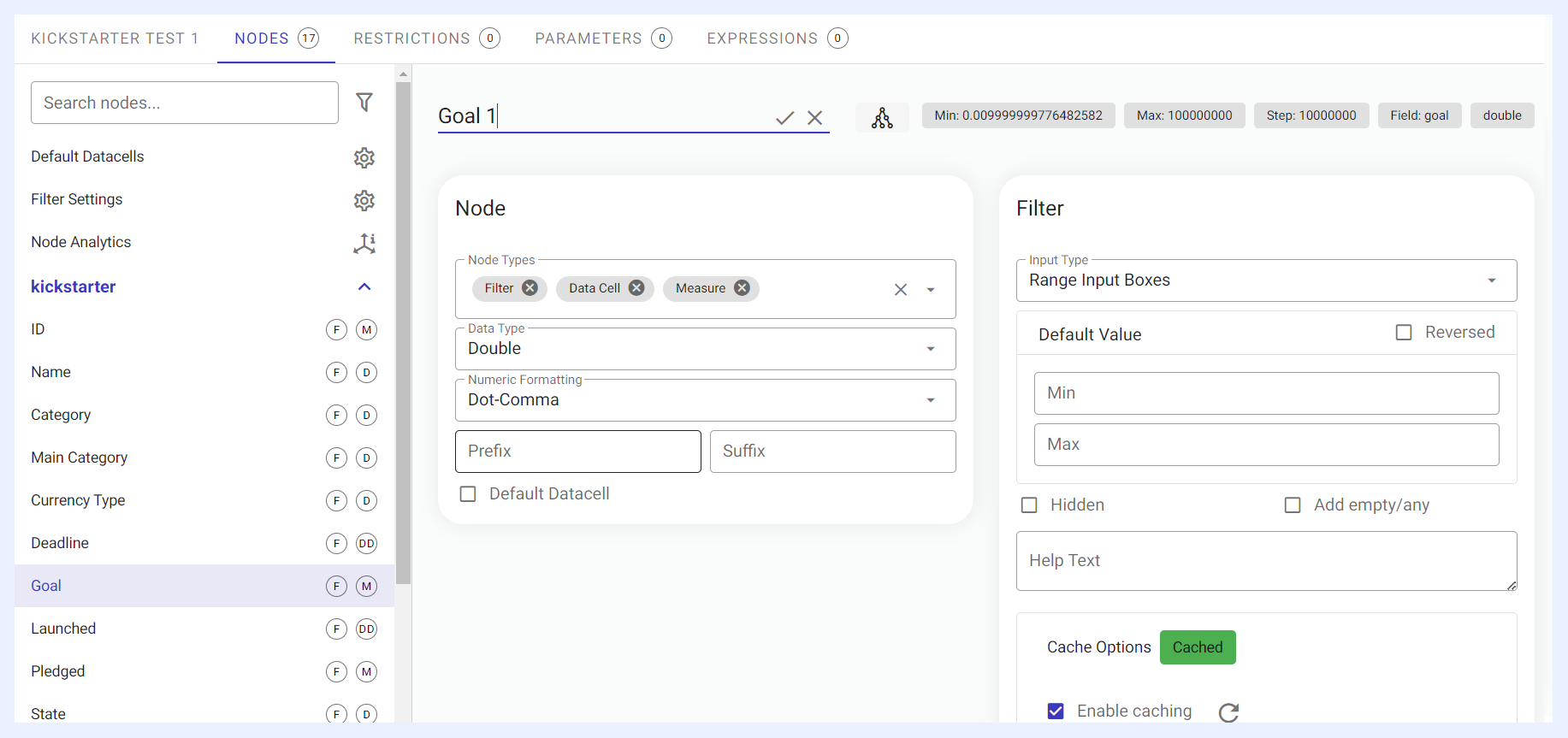Open the Node Analytics graph icon
1568x738 pixels.
coord(364,243)
